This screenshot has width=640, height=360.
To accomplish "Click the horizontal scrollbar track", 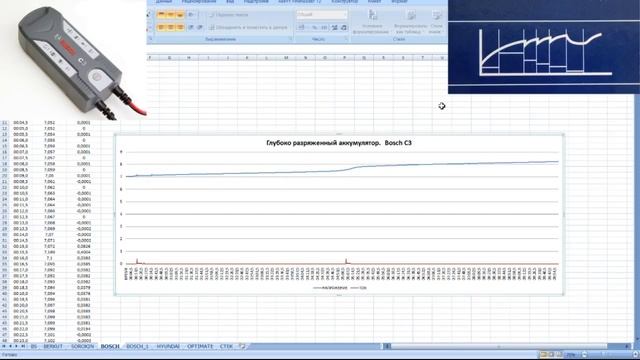I will [x=506, y=346].
